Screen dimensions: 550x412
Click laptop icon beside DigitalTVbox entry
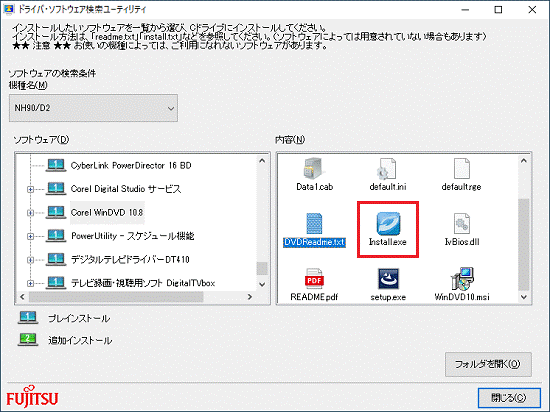coord(56,283)
